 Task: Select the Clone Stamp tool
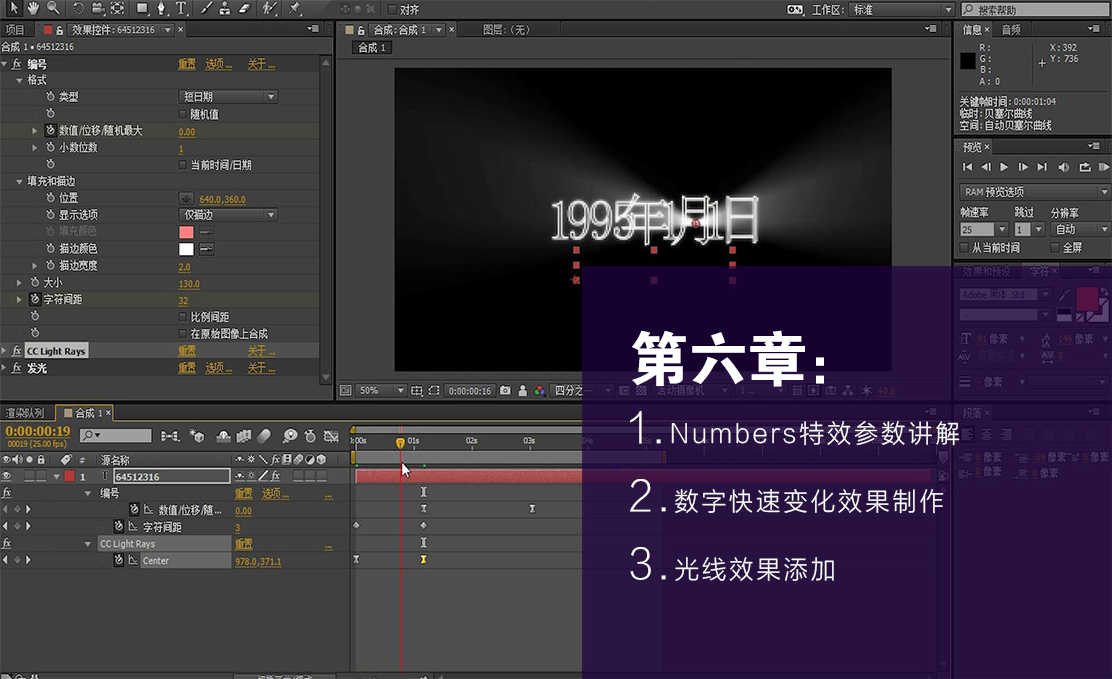click(225, 9)
